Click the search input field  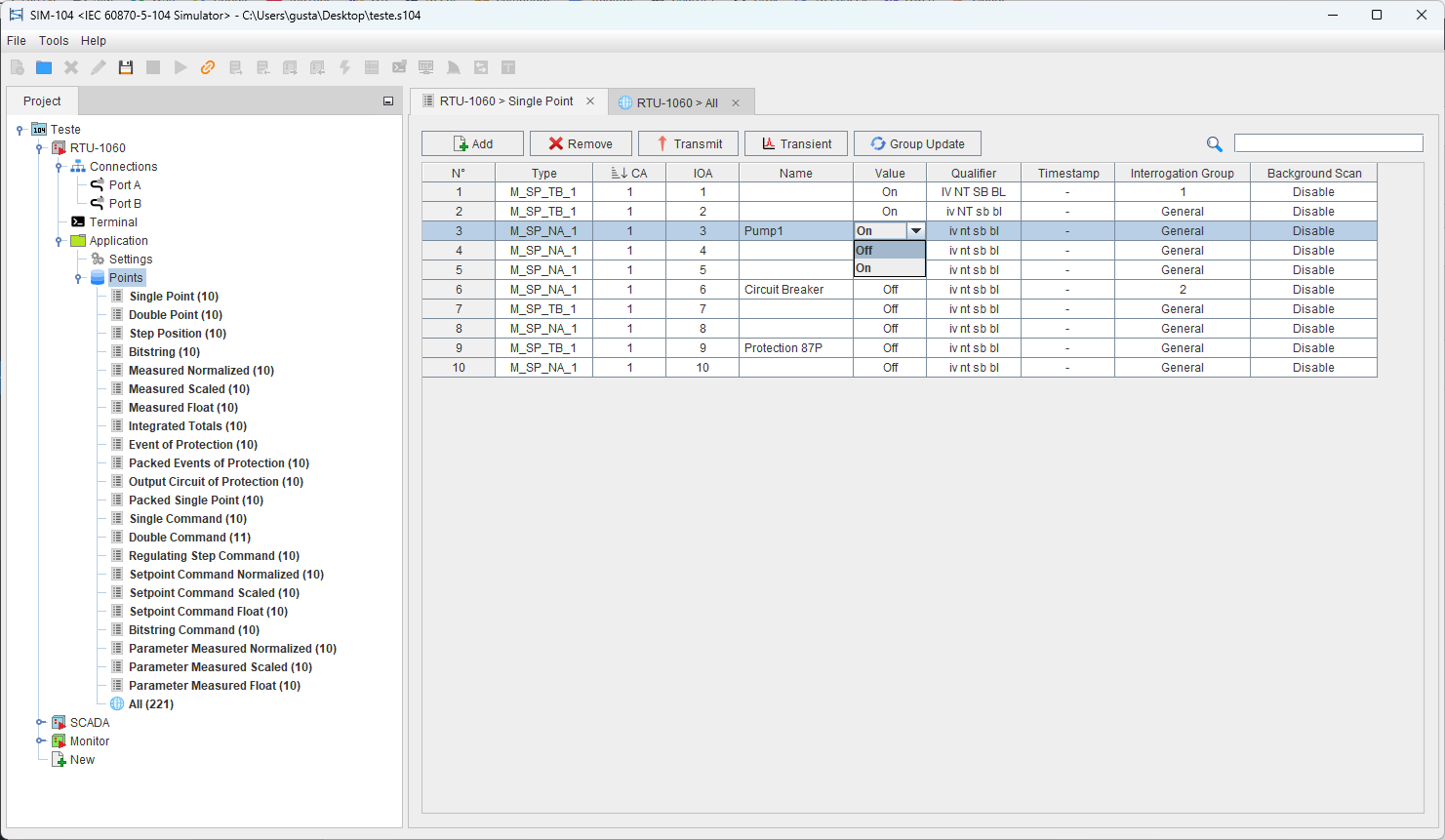coord(1328,143)
